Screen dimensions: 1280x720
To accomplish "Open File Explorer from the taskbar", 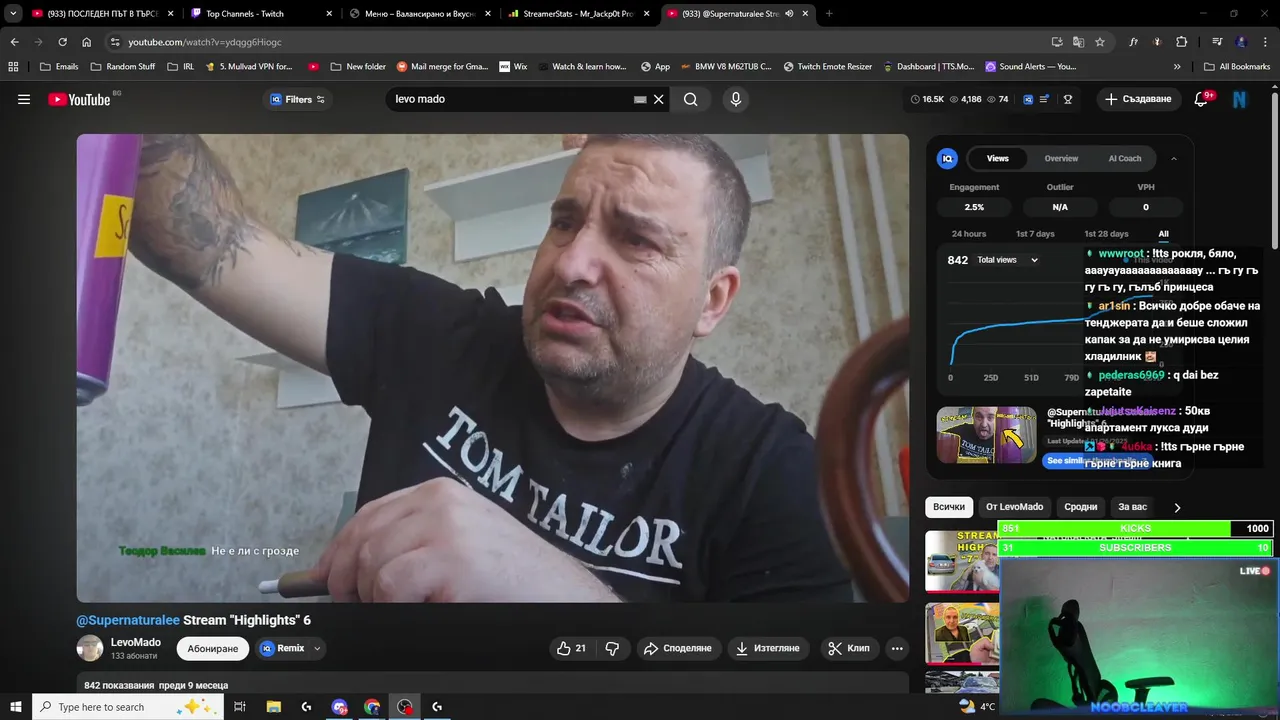I will pyautogui.click(x=273, y=707).
